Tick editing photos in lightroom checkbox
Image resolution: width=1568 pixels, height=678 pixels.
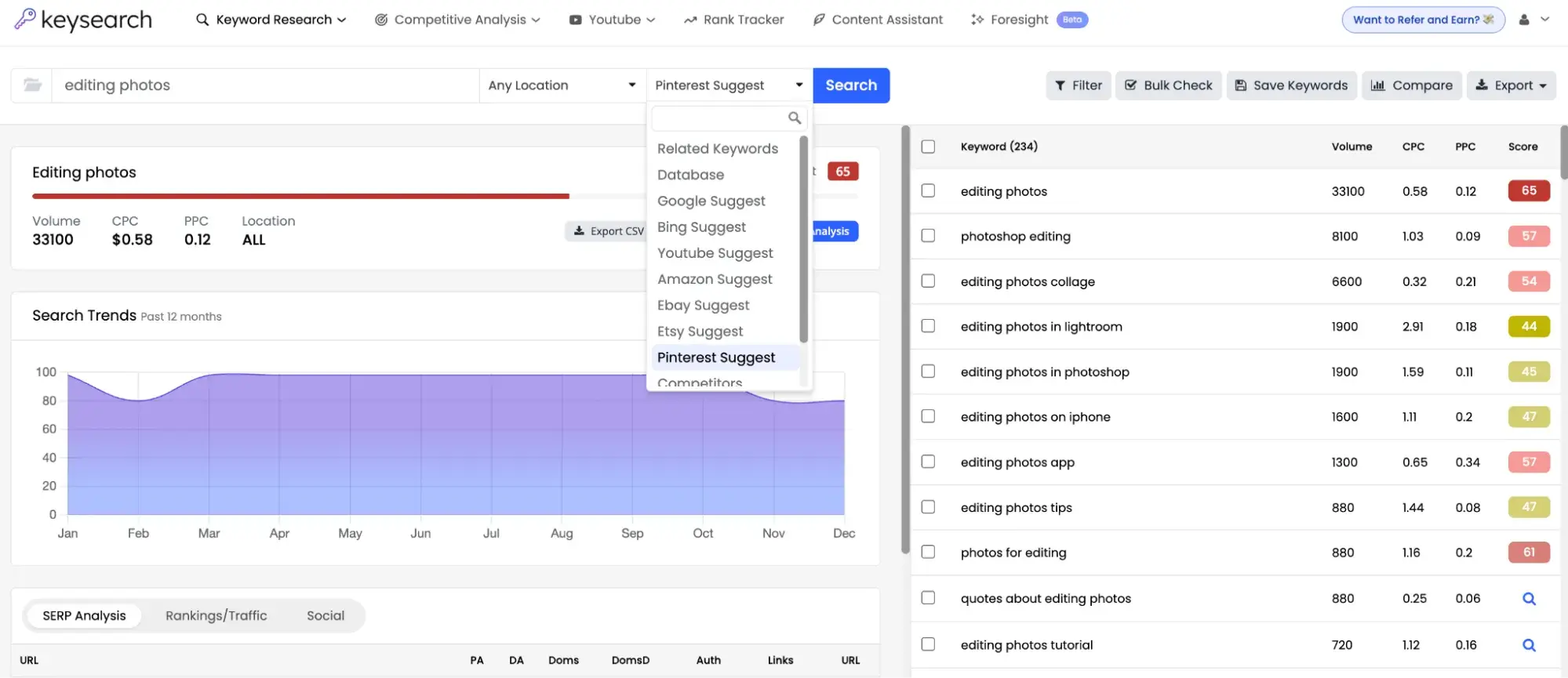click(928, 325)
